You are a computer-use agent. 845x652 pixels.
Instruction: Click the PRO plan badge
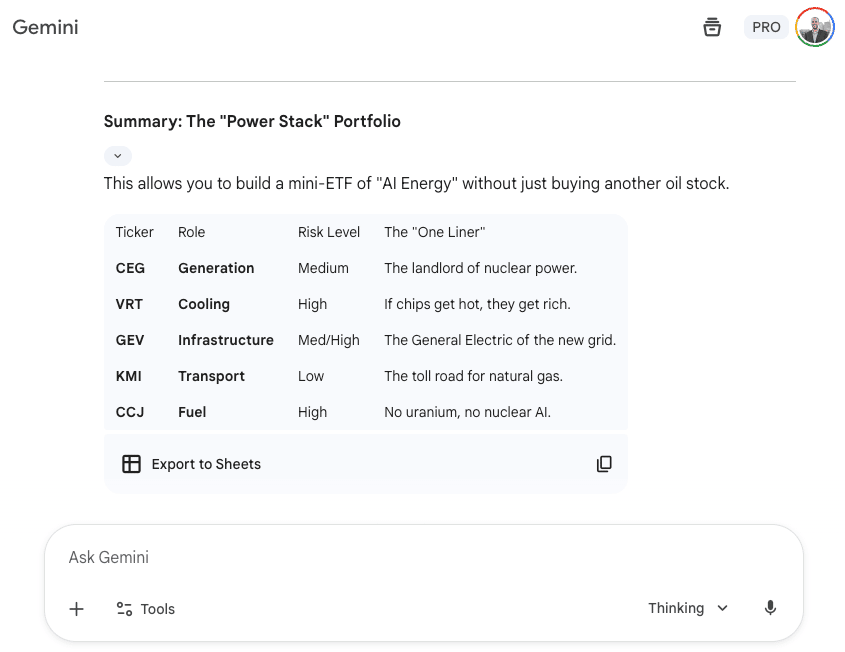coord(766,28)
